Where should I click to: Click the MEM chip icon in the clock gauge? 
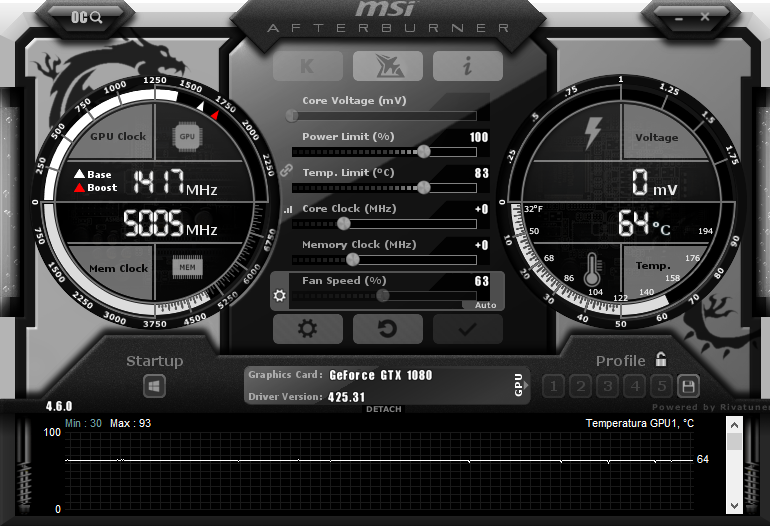(187, 268)
